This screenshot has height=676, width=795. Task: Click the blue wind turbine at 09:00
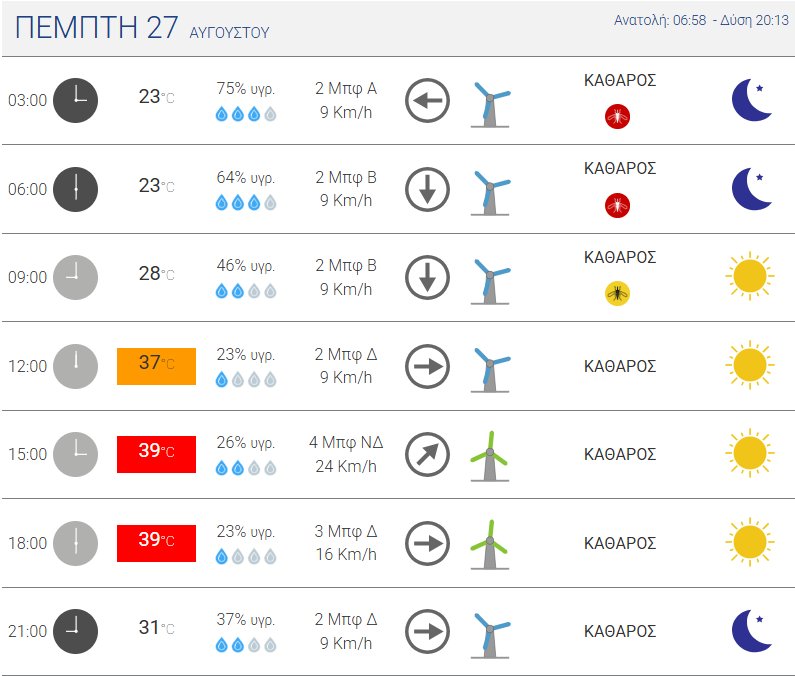pos(489,281)
